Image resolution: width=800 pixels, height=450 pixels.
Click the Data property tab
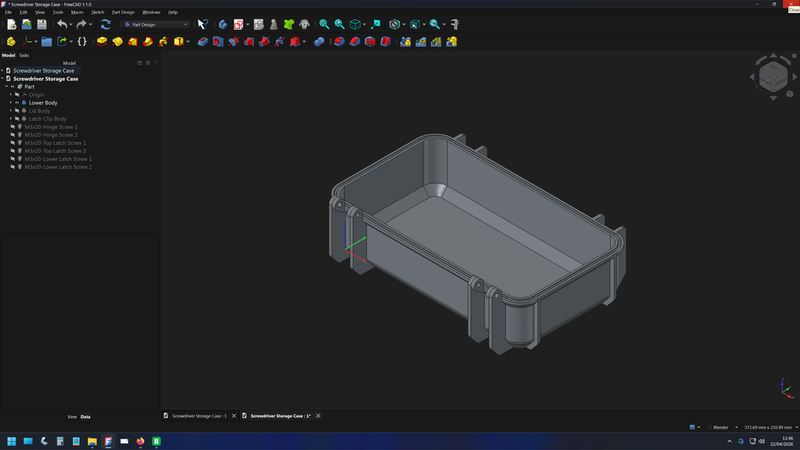85,416
